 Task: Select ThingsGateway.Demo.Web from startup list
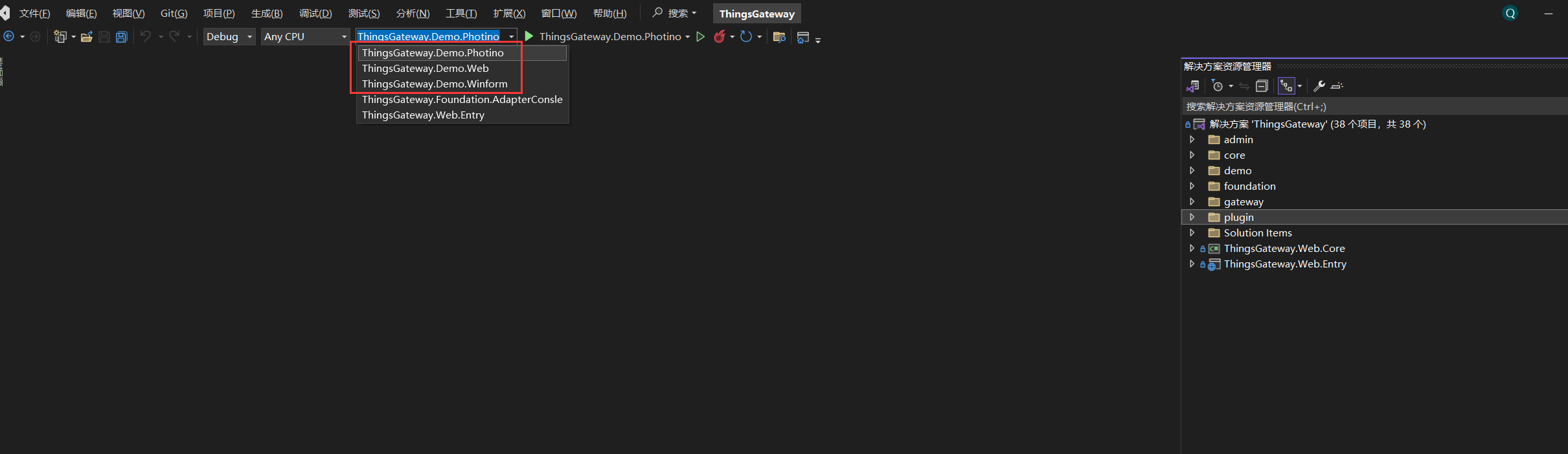click(x=425, y=68)
